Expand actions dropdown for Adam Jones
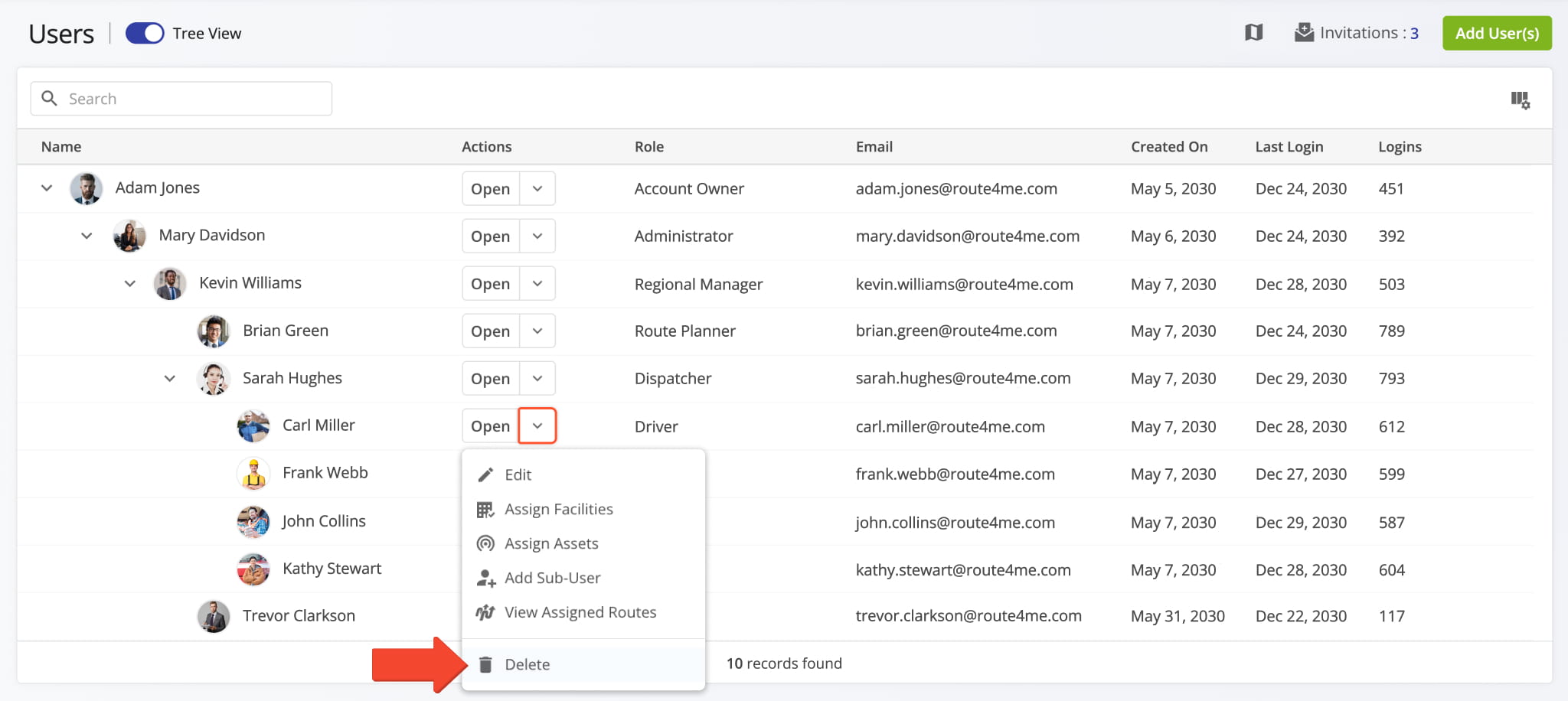The height and width of the screenshot is (701, 1568). pyautogui.click(x=537, y=188)
